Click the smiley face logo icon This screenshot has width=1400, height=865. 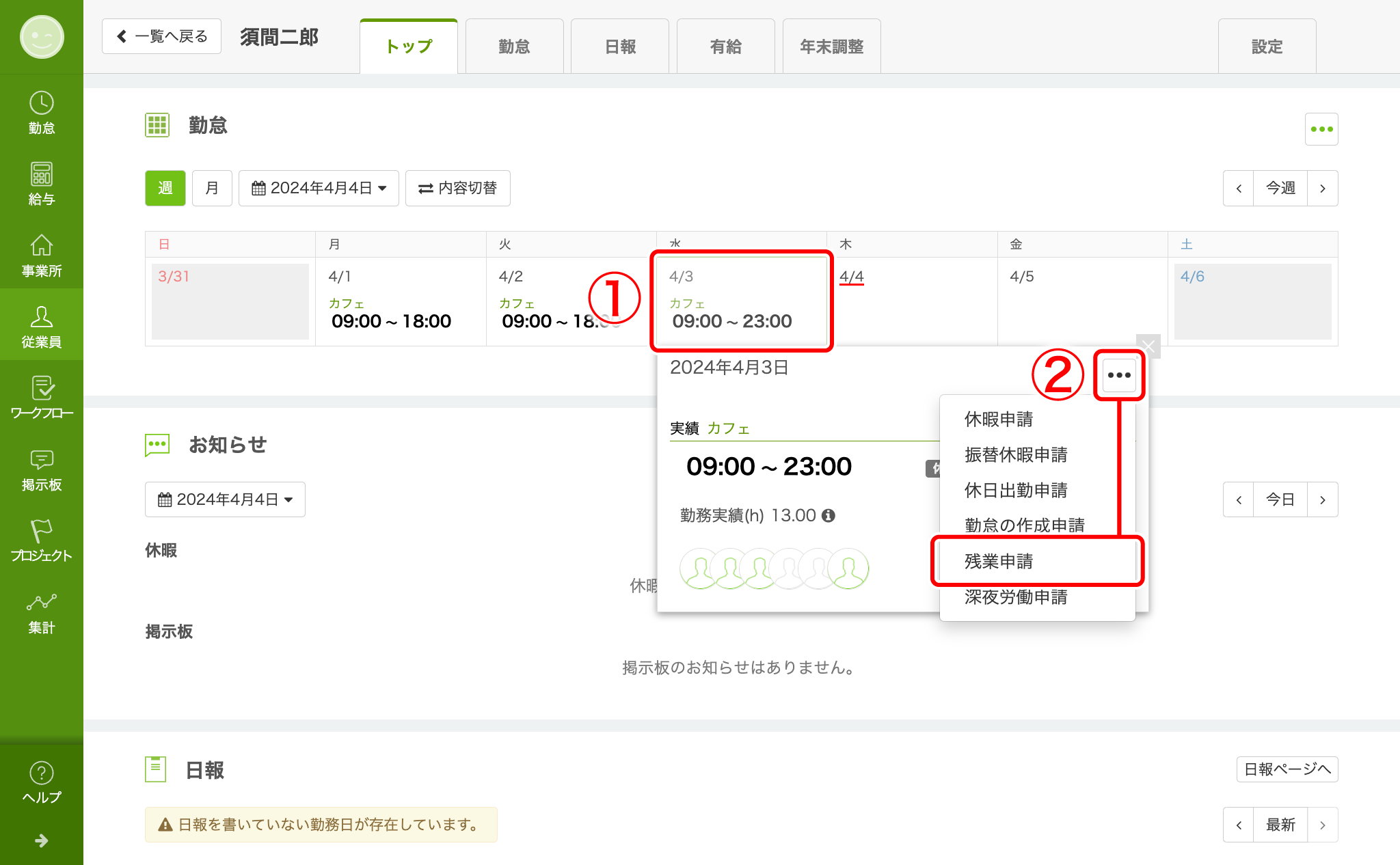coord(42,37)
